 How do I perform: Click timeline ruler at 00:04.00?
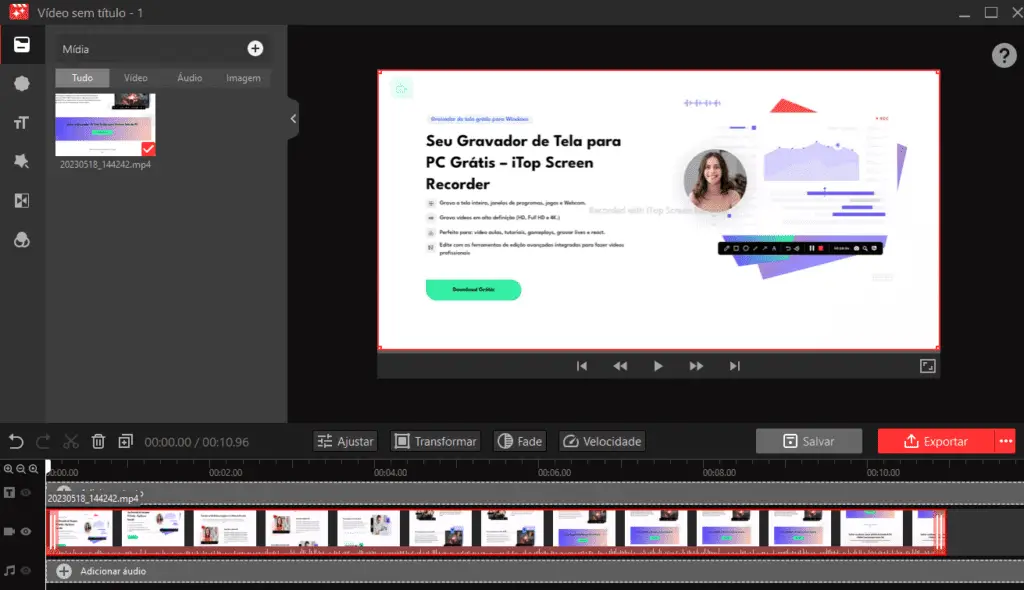click(x=391, y=472)
